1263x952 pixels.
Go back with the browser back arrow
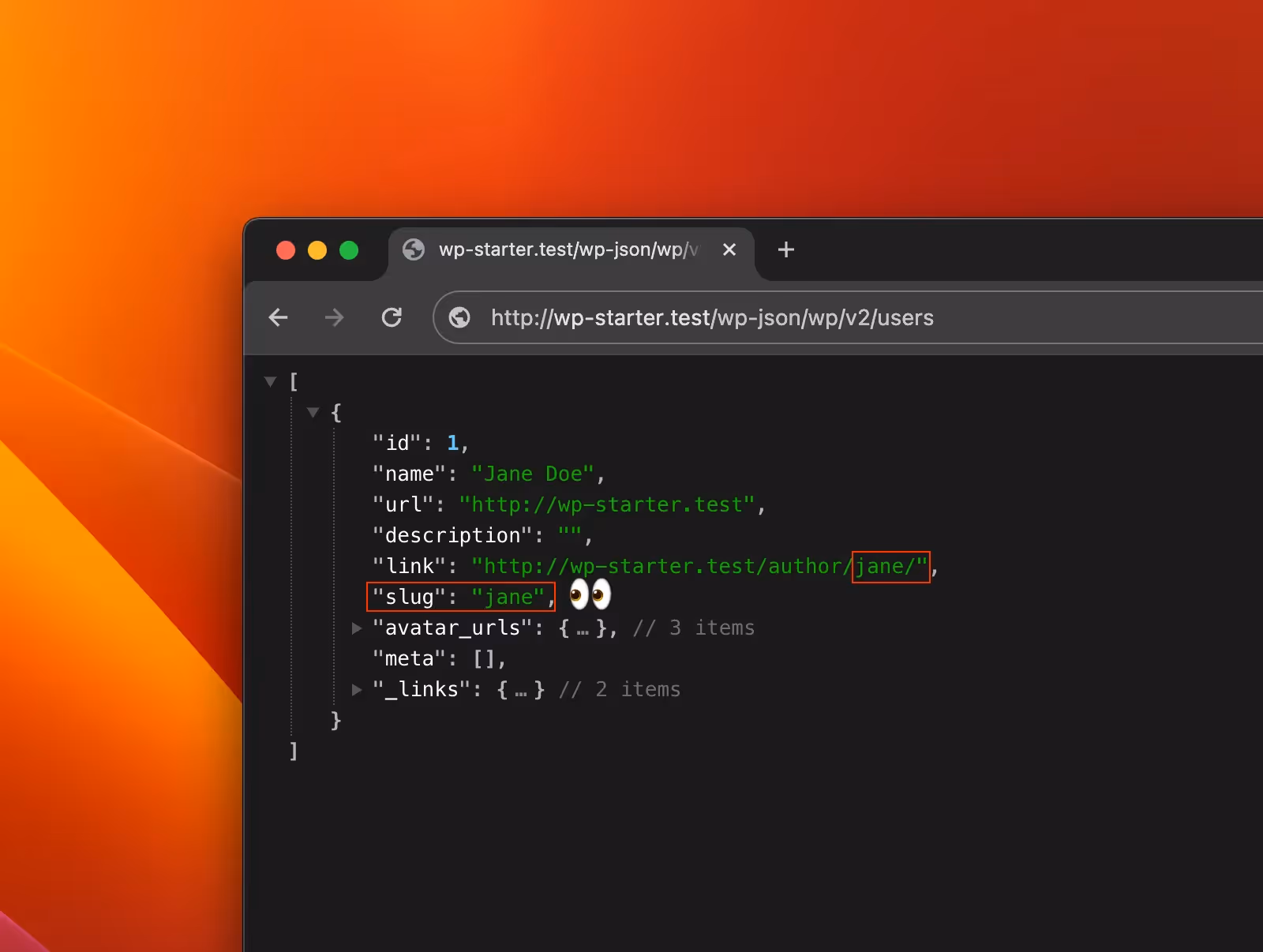pyautogui.click(x=278, y=318)
